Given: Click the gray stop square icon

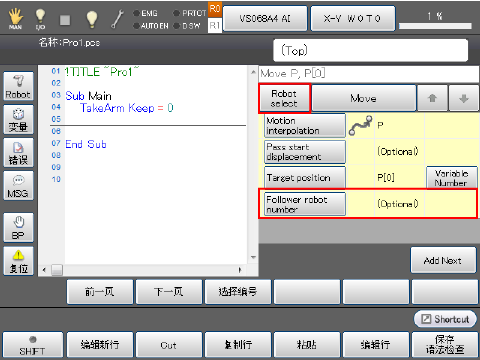Looking at the screenshot, I should click(x=65, y=20).
